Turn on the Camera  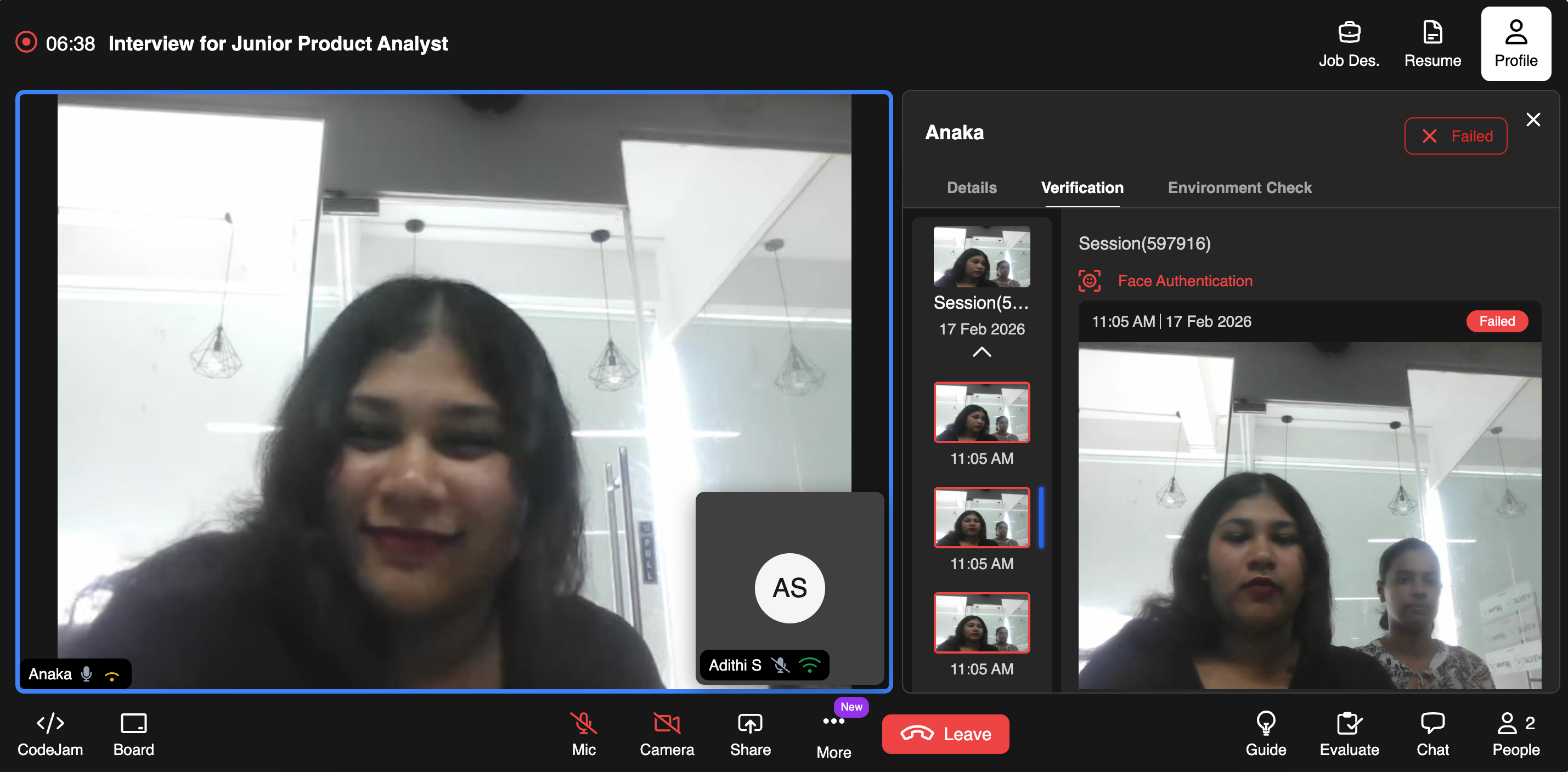click(667, 734)
